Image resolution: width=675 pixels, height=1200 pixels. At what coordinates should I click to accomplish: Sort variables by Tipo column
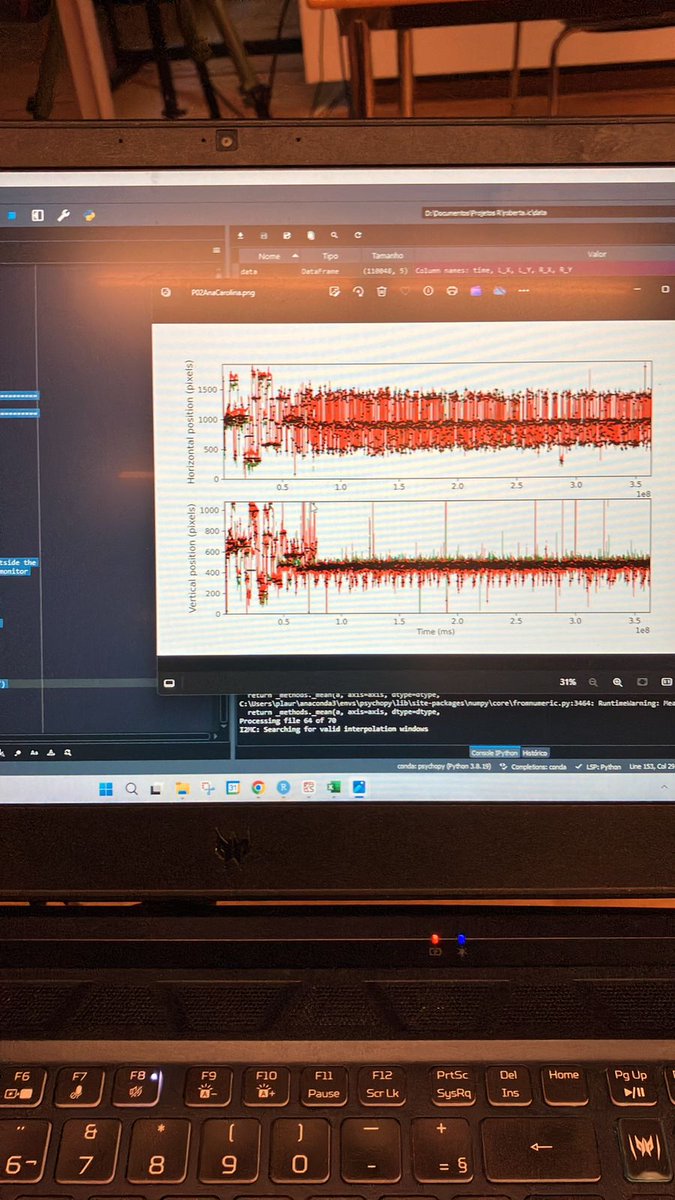[330, 256]
